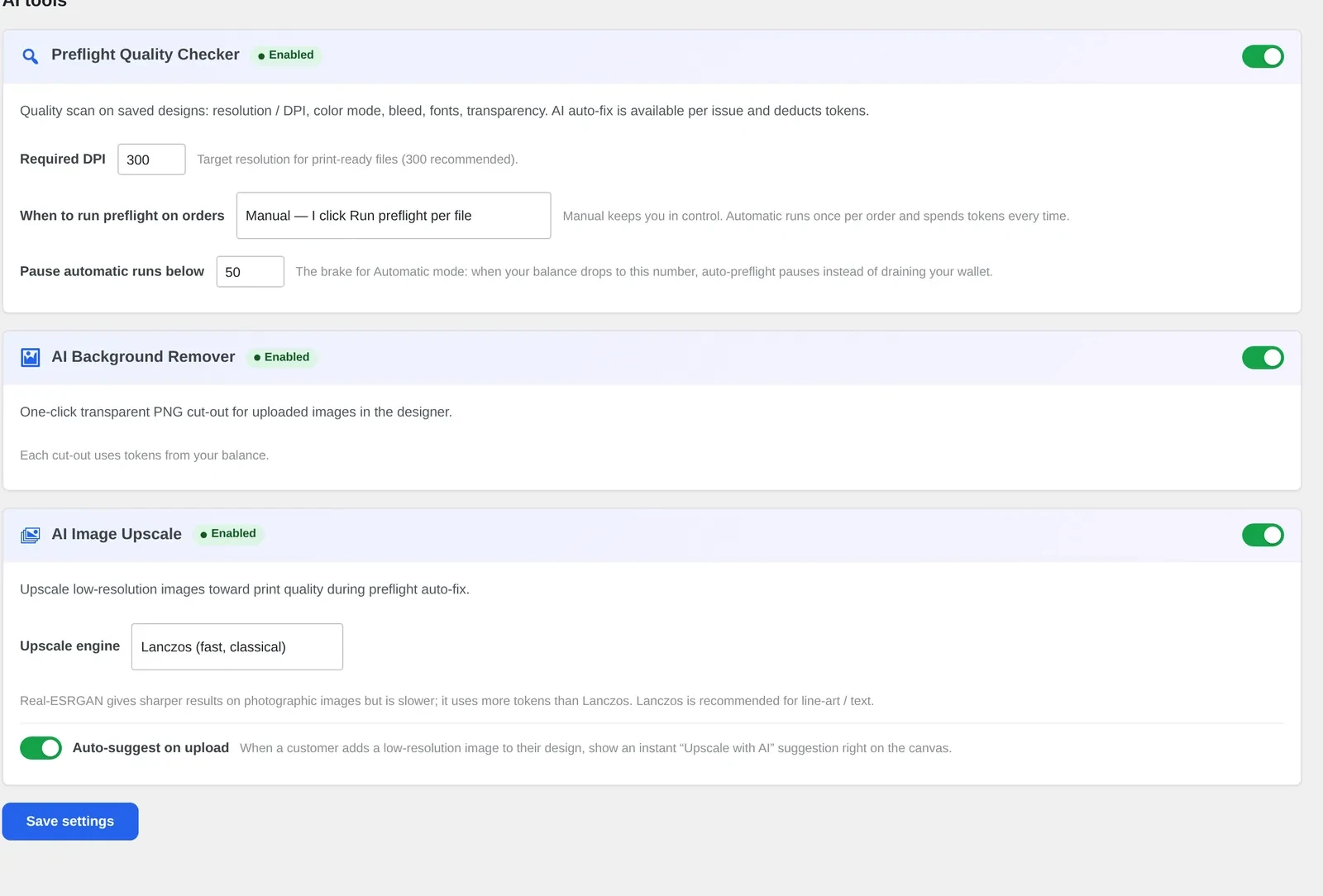Click the 'Upscale low-resolution images toward print quality' description

(x=245, y=589)
